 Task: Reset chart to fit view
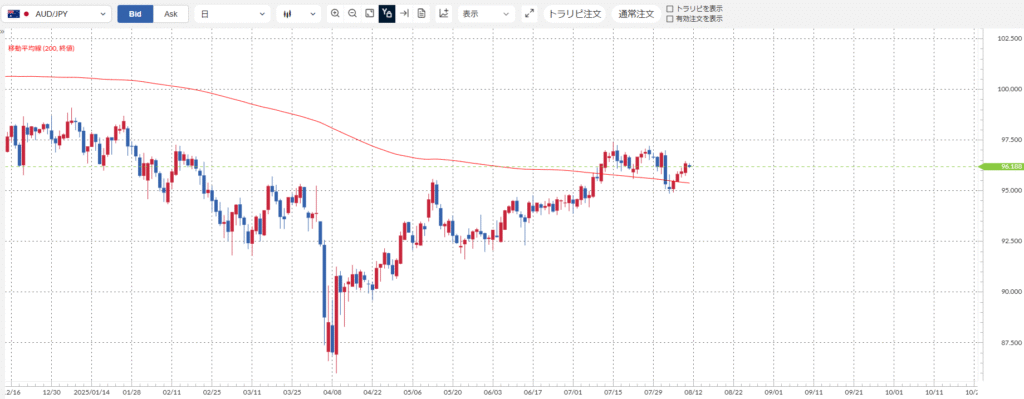[x=370, y=14]
